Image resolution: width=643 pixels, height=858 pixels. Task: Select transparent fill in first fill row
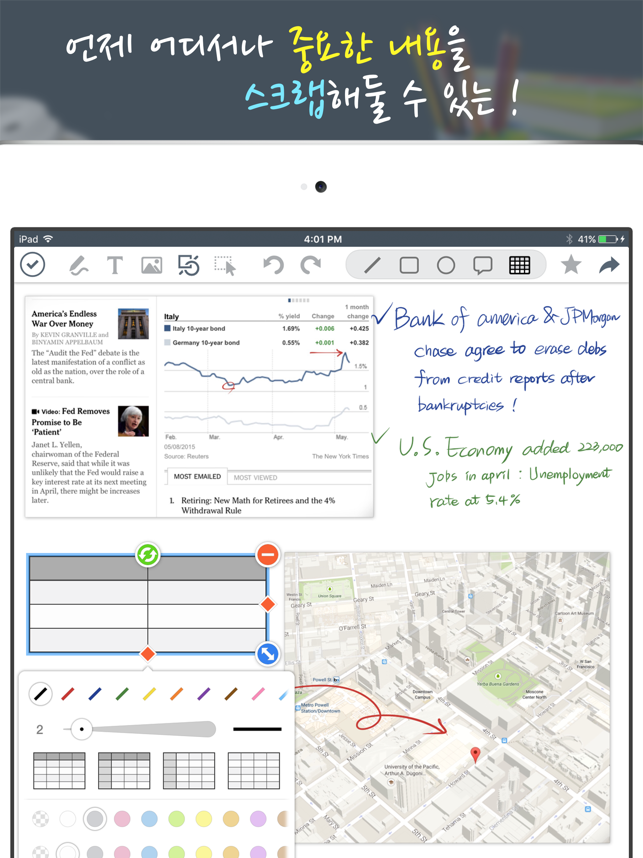40,819
